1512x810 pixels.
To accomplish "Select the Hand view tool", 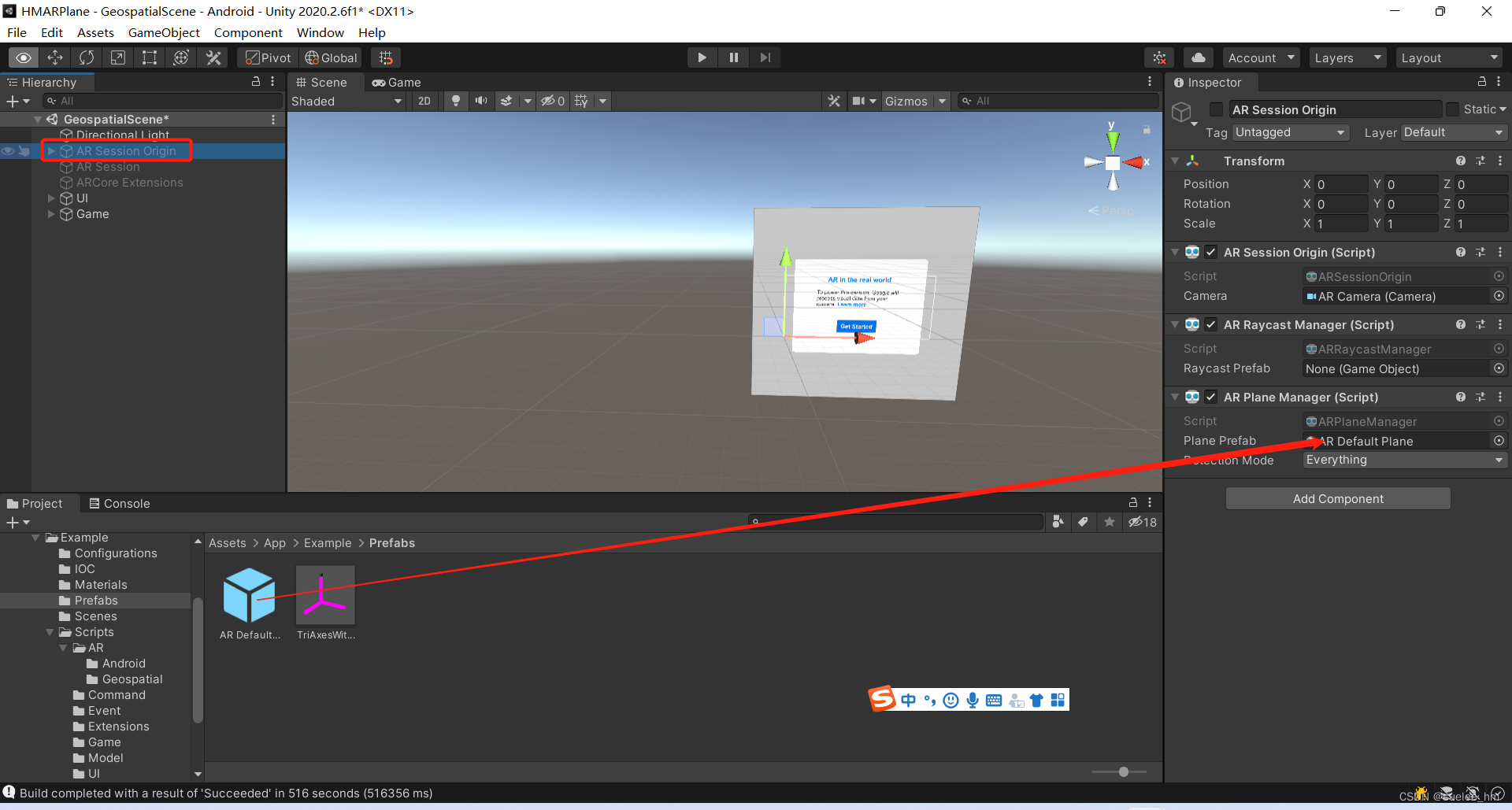I will pyautogui.click(x=24, y=57).
